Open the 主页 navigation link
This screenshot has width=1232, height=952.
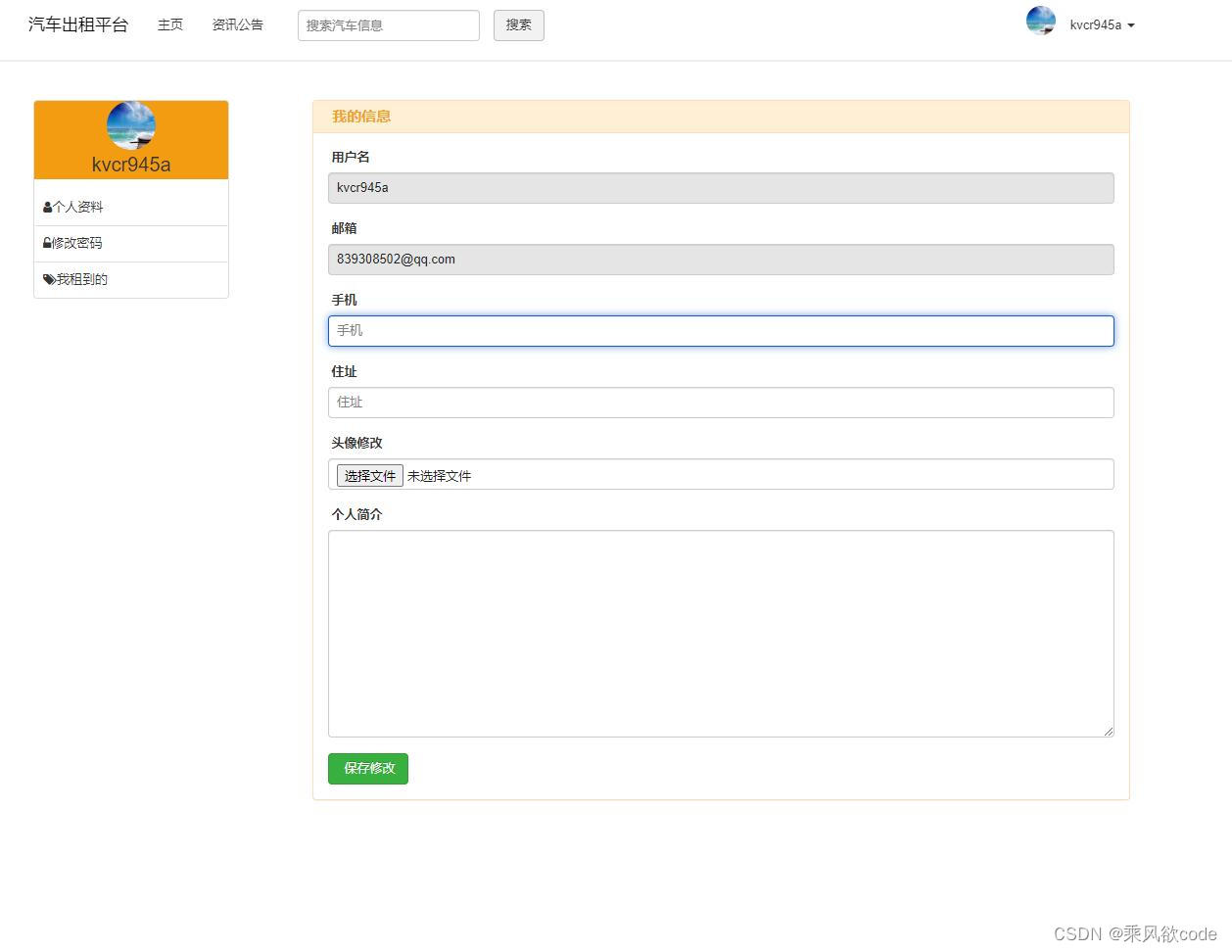click(x=170, y=24)
